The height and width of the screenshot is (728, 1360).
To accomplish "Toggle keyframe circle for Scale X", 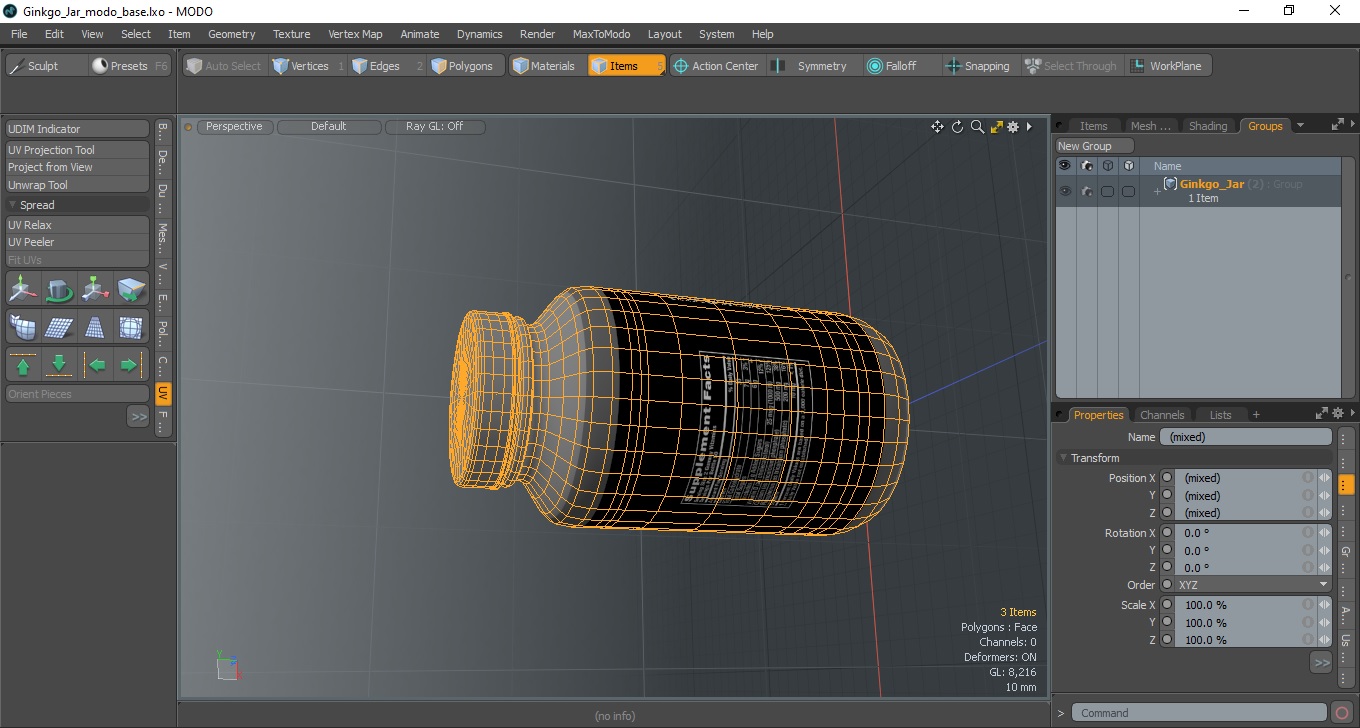I will (1167, 605).
